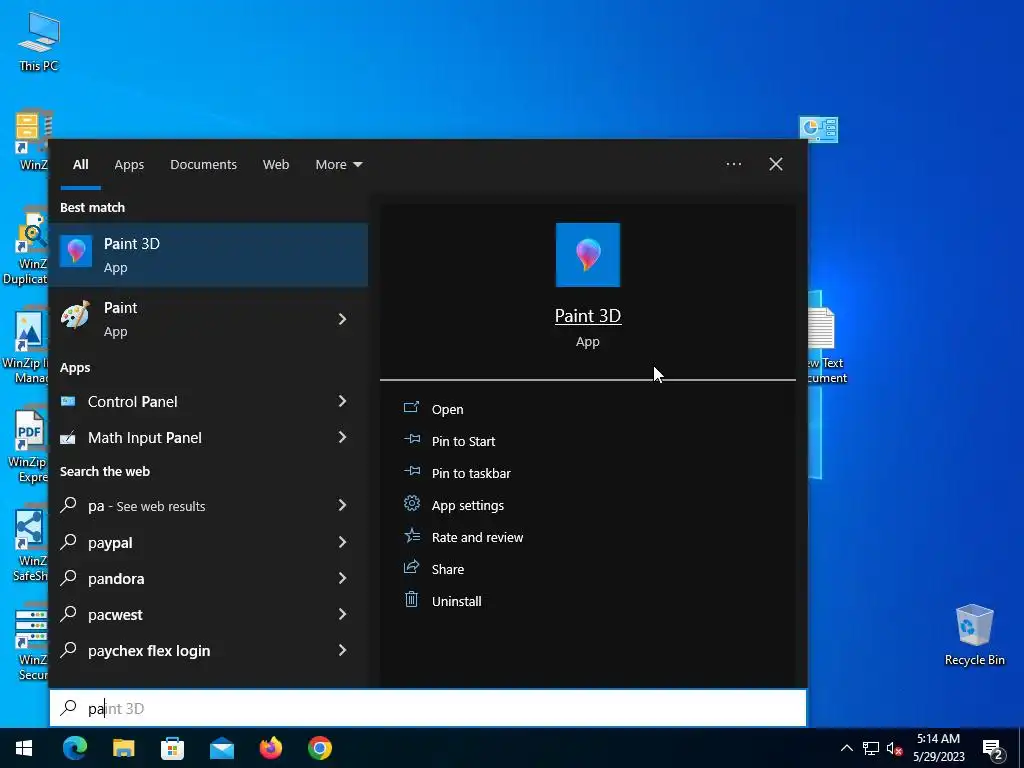Choose Pin to taskbar action
The height and width of the screenshot is (768, 1024).
(471, 473)
